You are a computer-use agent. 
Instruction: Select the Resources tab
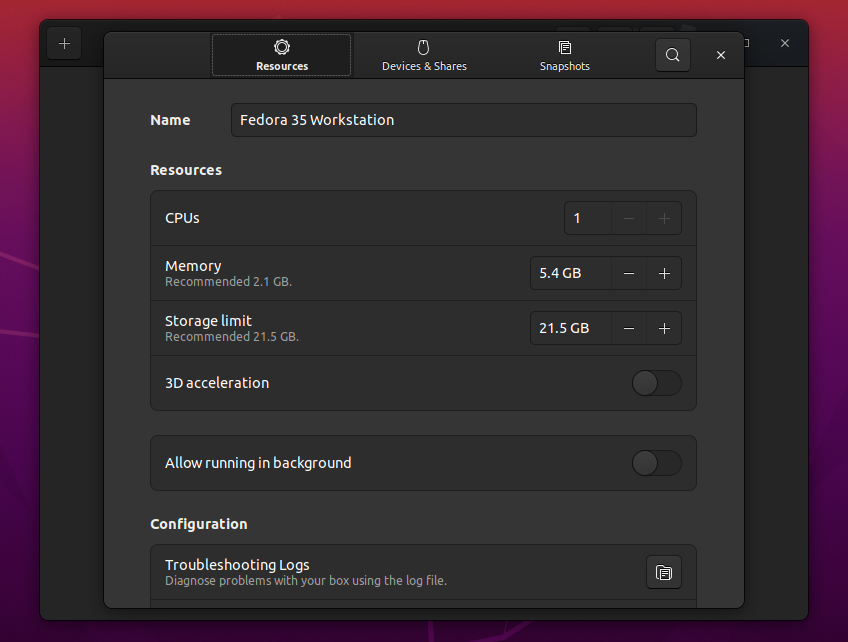[x=282, y=55]
